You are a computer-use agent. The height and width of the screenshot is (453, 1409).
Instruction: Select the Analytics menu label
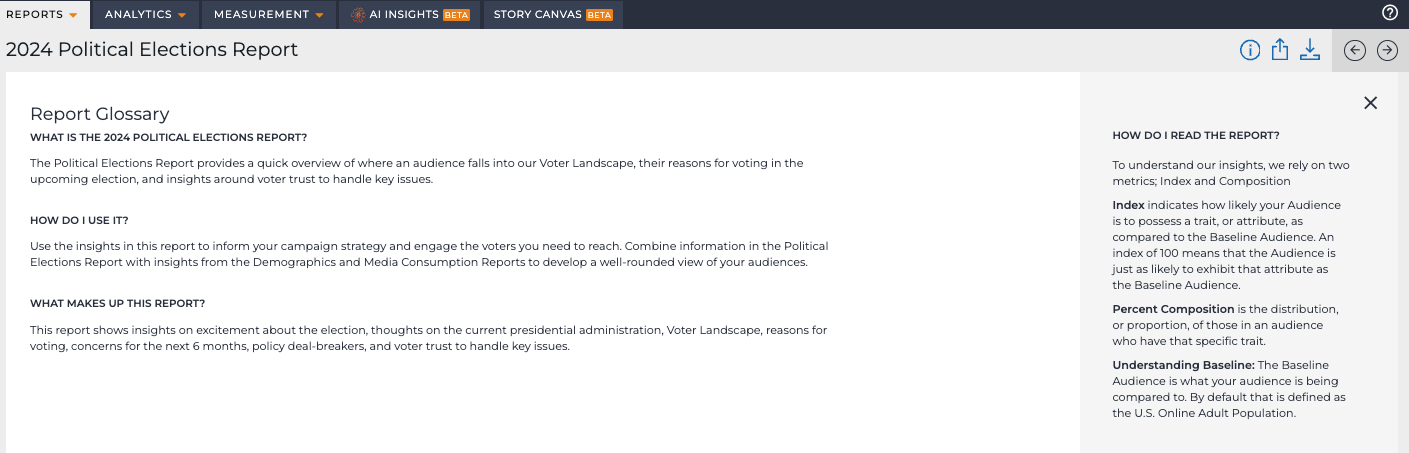tap(138, 15)
